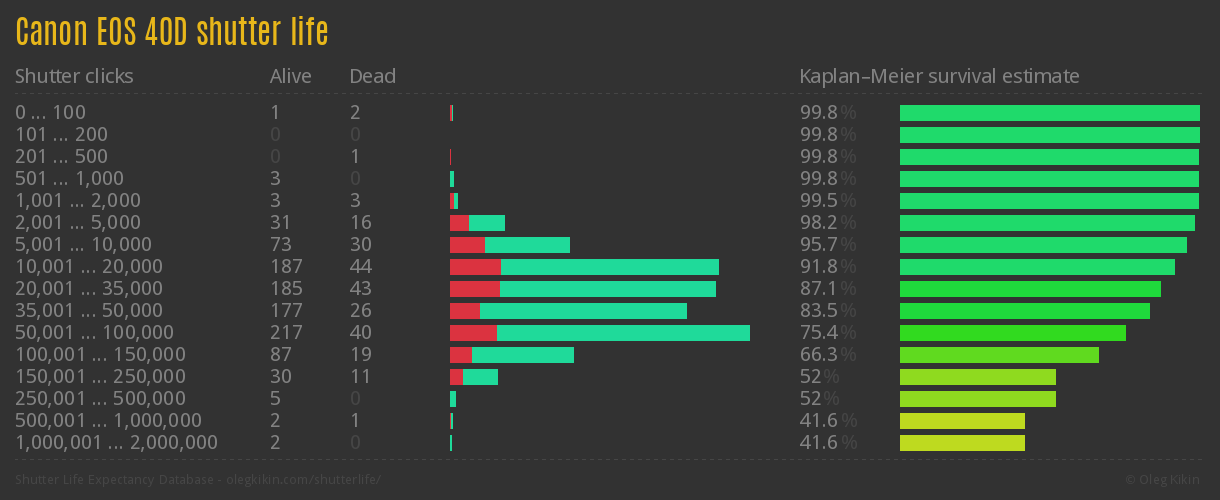The height and width of the screenshot is (500, 1220).
Task: Click the red dead bar for 5,001 … 10,000
Action: [x=467, y=245]
